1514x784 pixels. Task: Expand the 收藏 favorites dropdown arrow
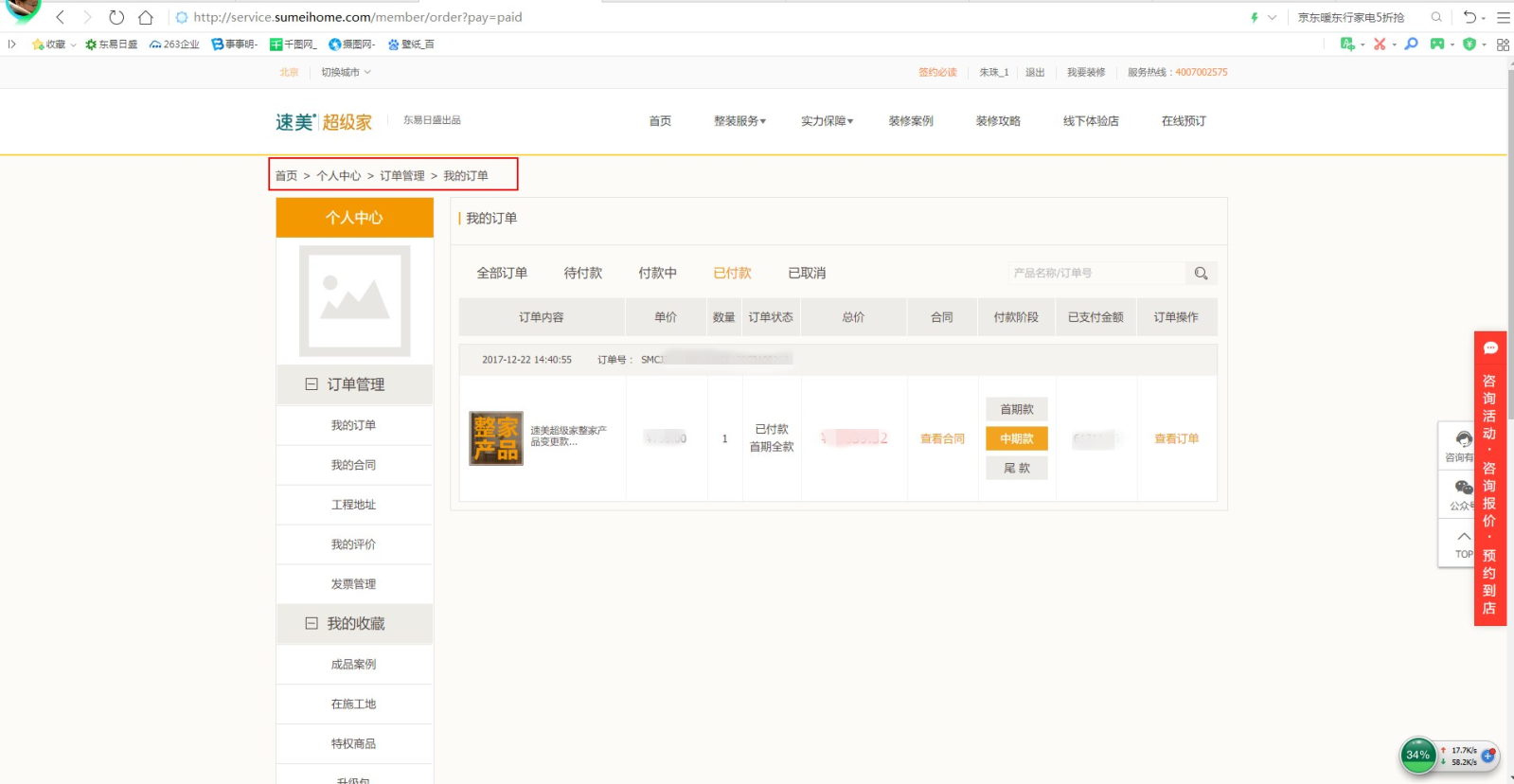click(73, 45)
